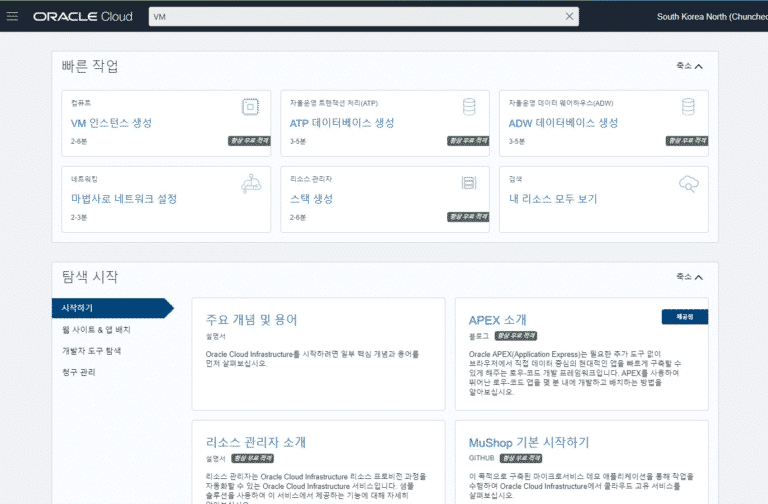This screenshot has height=504, width=768.
Task: Click the 리소스 관리자 category label
Action: (311, 179)
